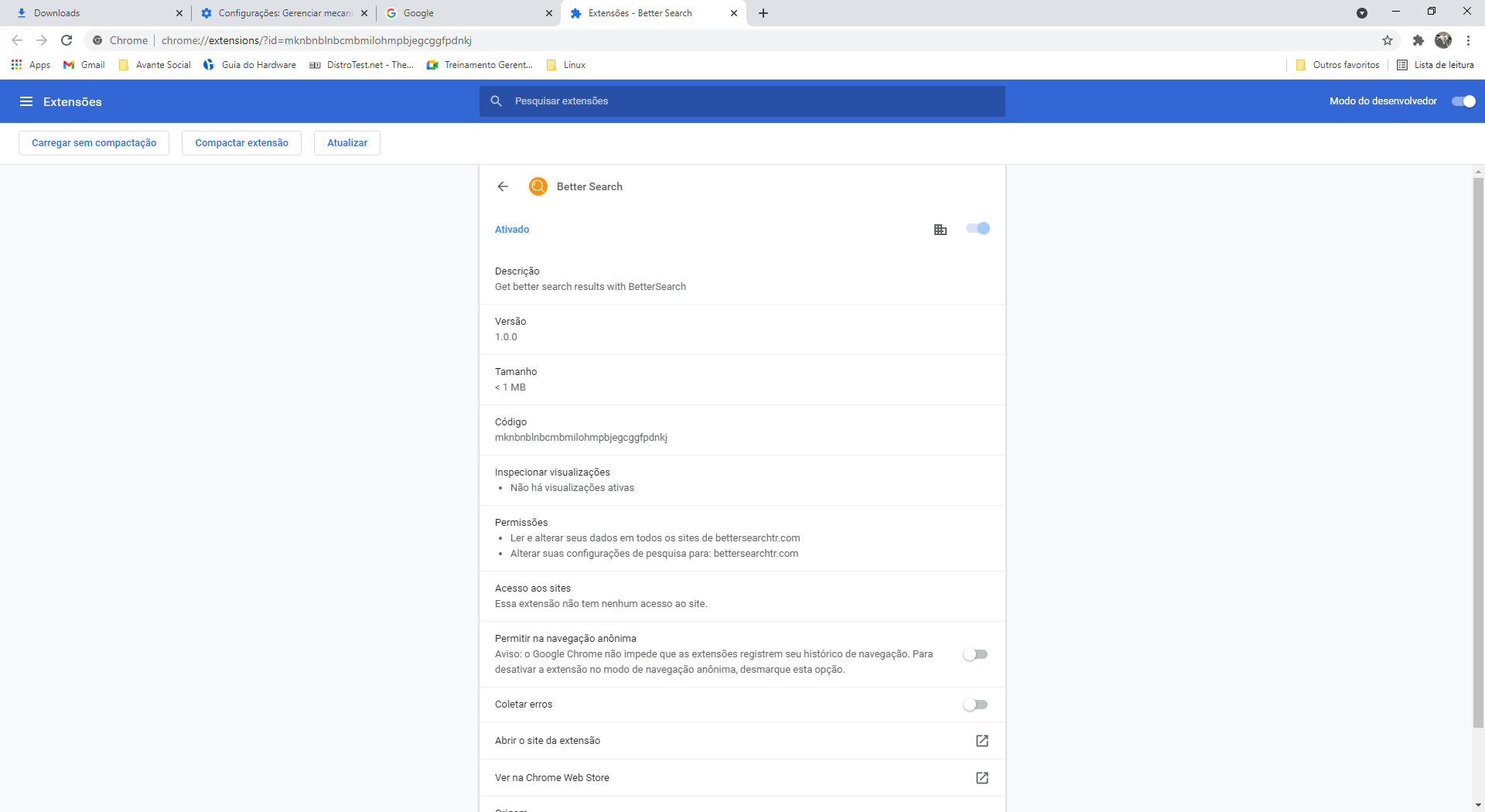Screen dimensions: 1485x812
Task: Toggle Modo do desenvolvedor switch
Action: [1464, 101]
